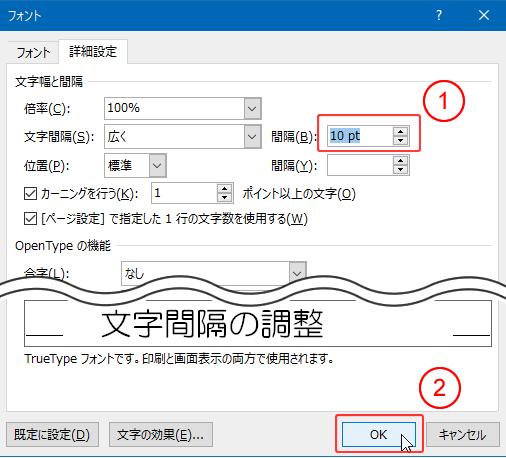The height and width of the screenshot is (458, 506).
Task: Open the 倍率 100% dropdown
Action: tap(252, 109)
